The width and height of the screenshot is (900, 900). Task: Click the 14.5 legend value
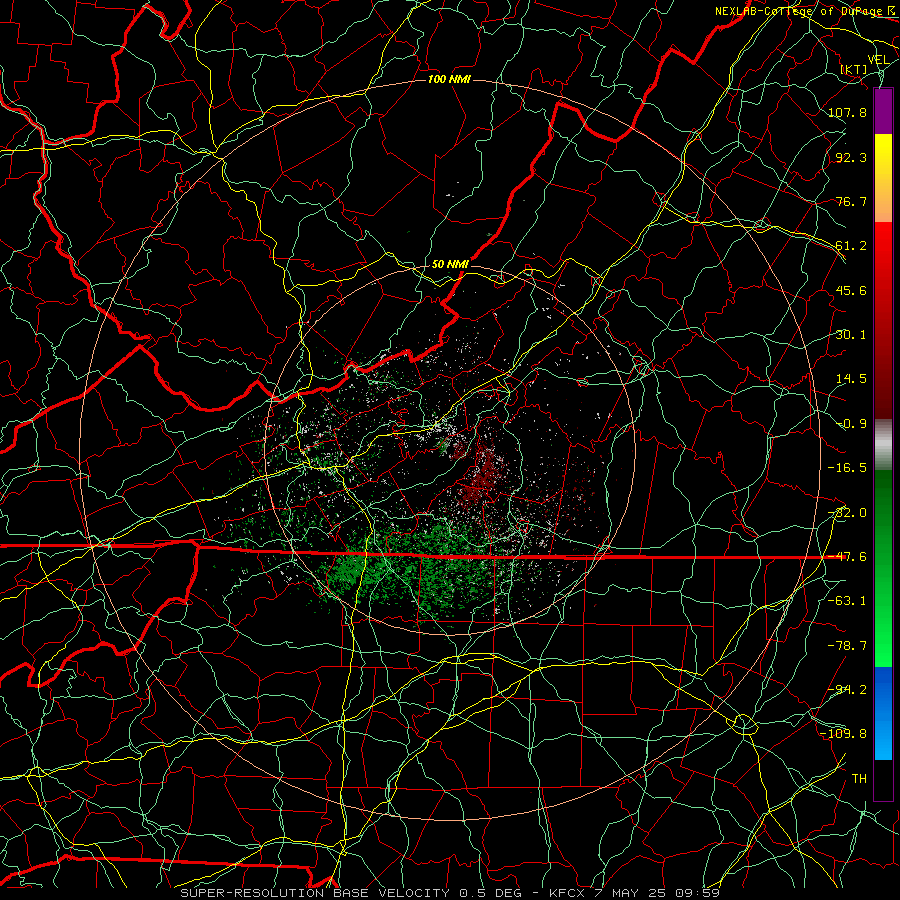click(x=851, y=379)
